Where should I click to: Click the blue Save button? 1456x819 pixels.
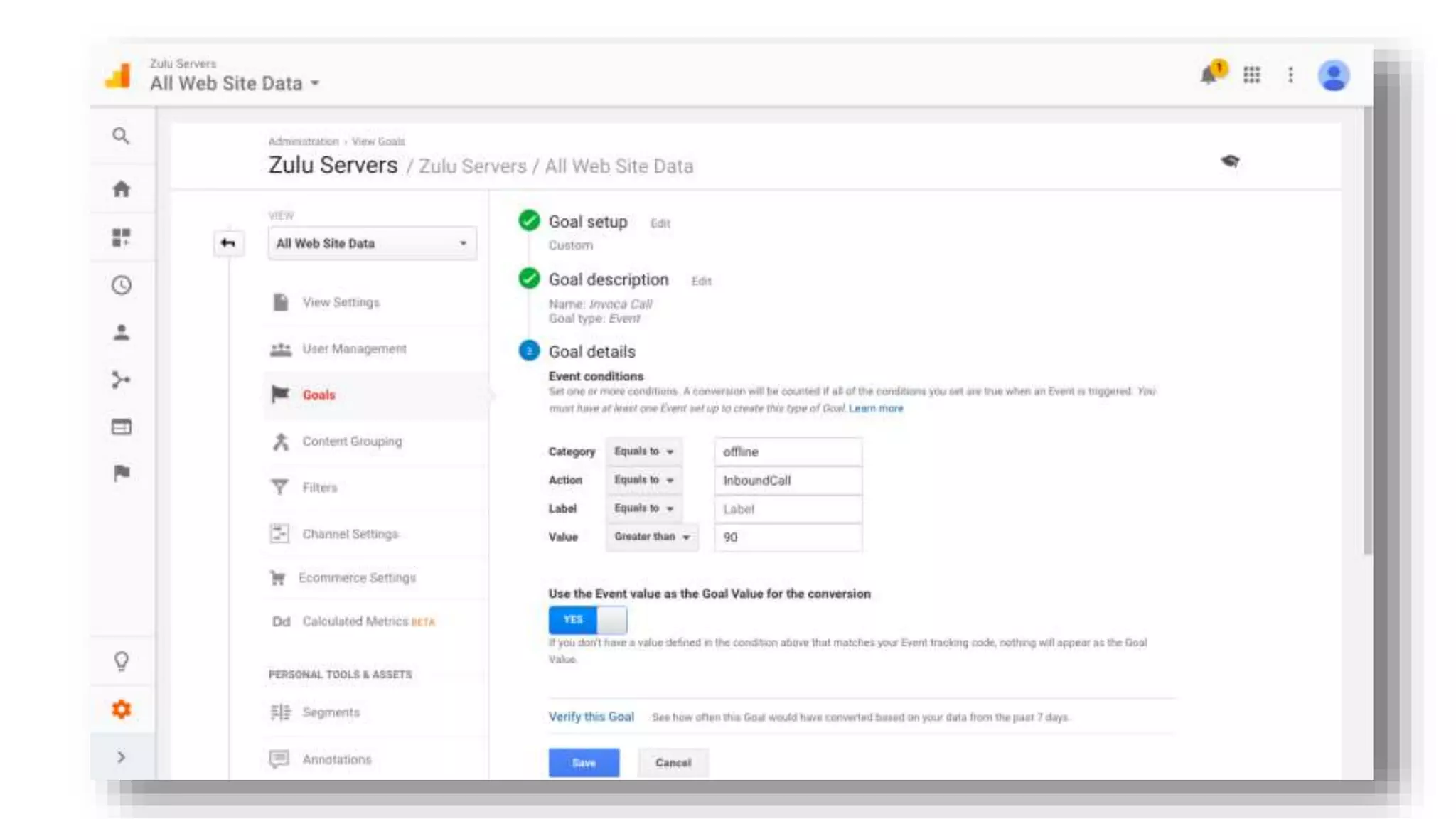pos(583,762)
